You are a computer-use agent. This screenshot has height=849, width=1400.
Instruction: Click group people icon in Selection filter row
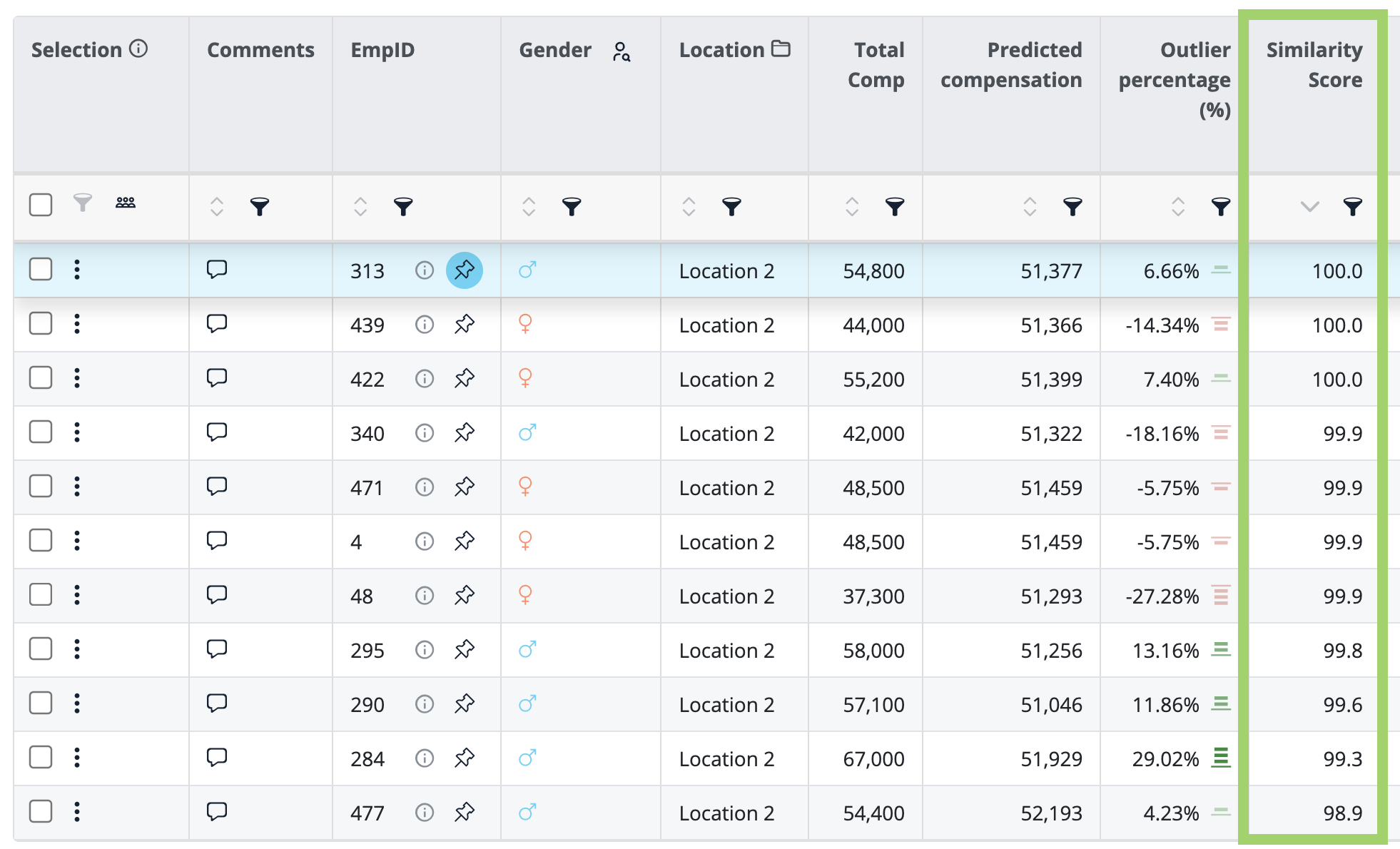click(126, 203)
